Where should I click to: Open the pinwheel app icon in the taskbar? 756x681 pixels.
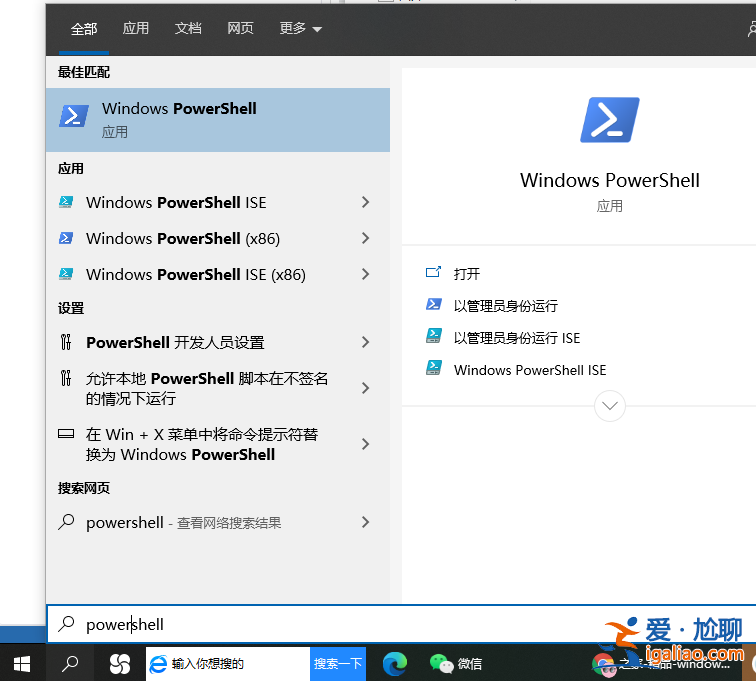point(120,664)
